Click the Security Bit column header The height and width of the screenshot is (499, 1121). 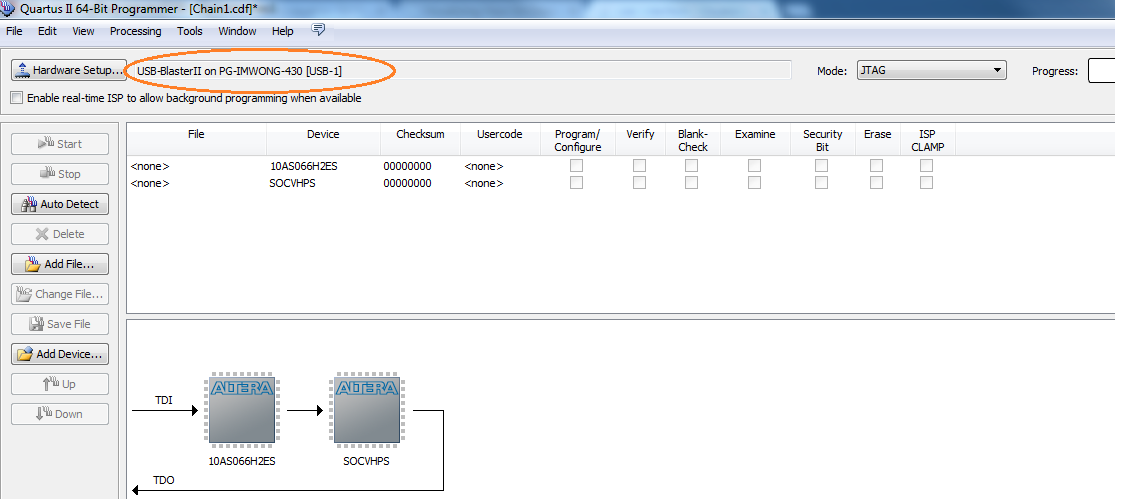[x=822, y=140]
